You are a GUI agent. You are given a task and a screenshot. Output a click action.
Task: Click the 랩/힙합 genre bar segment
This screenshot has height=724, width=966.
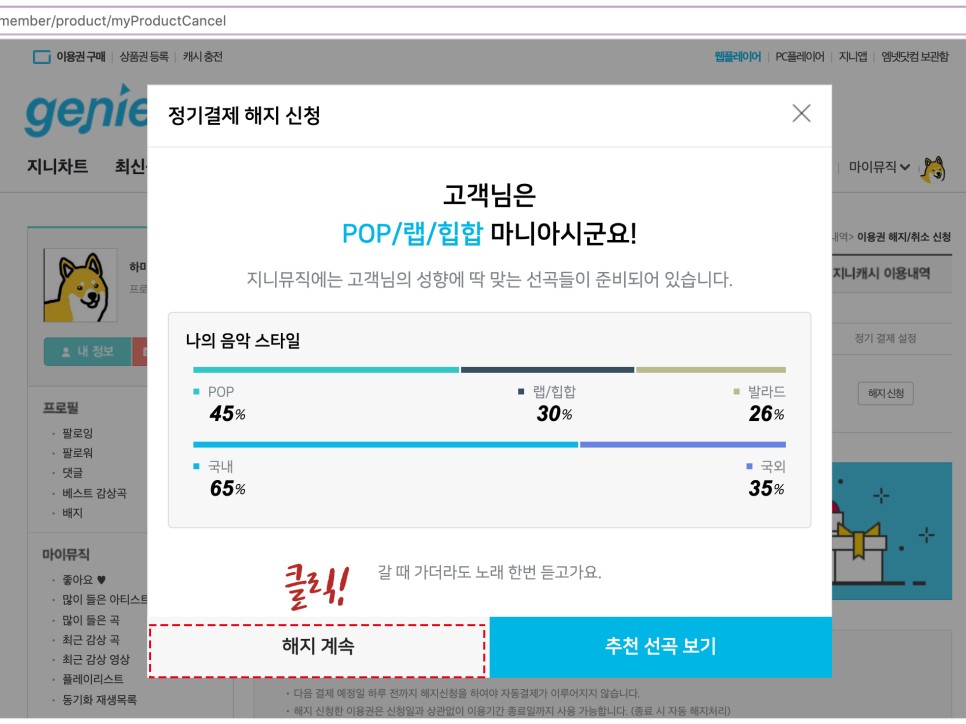[547, 370]
